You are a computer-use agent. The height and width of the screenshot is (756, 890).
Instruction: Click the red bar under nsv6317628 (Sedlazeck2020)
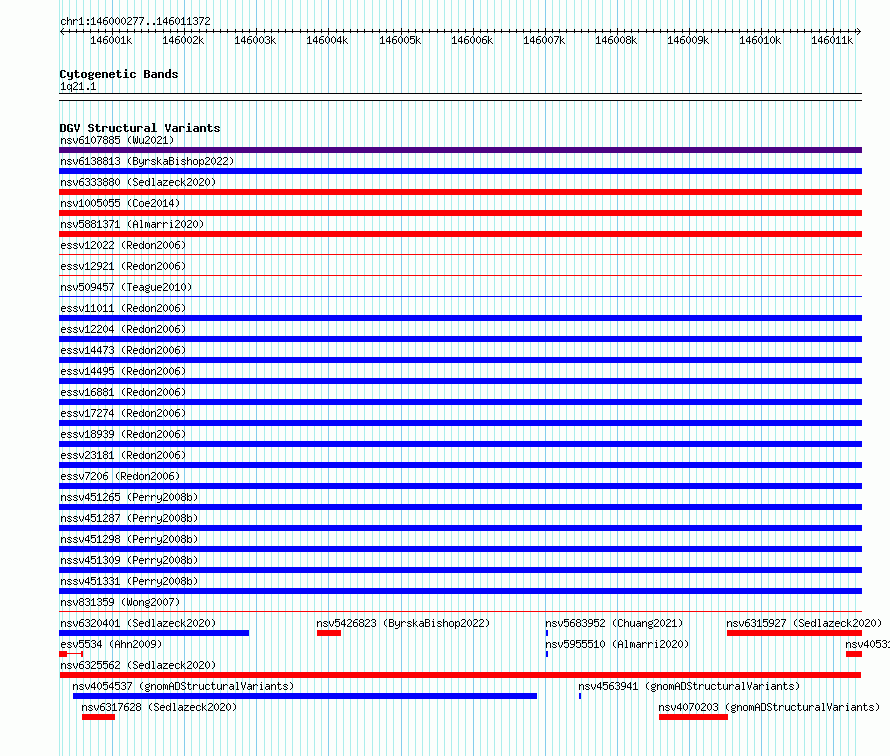[98, 717]
